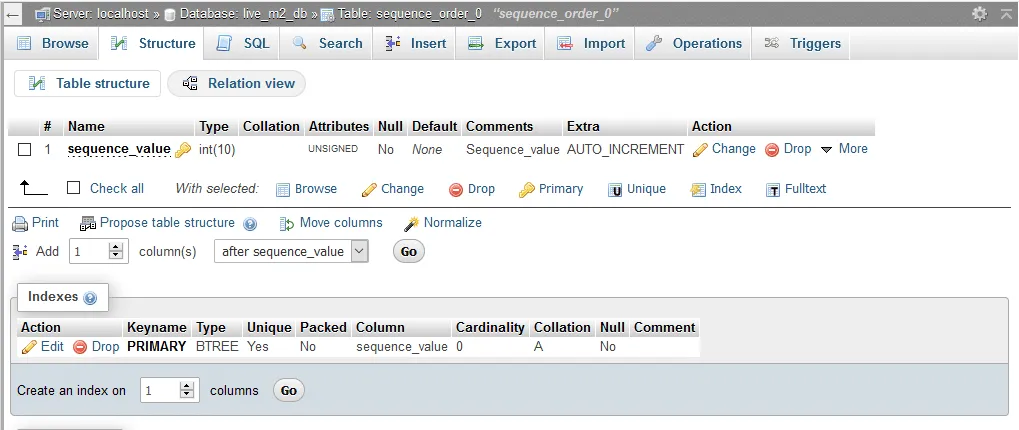Toggle the Check all checkbox
Image resolution: width=1019 pixels, height=430 pixels.
(73, 188)
